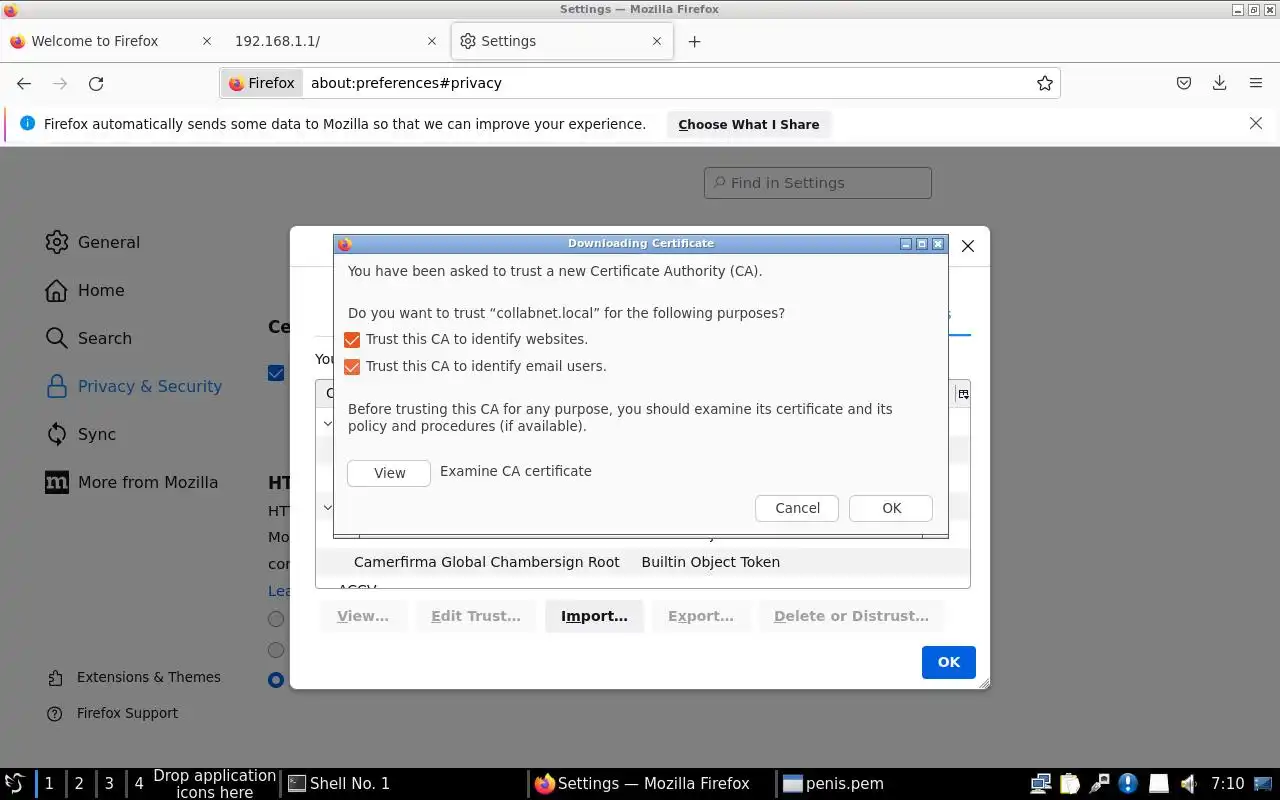Click the General gear icon

(57, 242)
